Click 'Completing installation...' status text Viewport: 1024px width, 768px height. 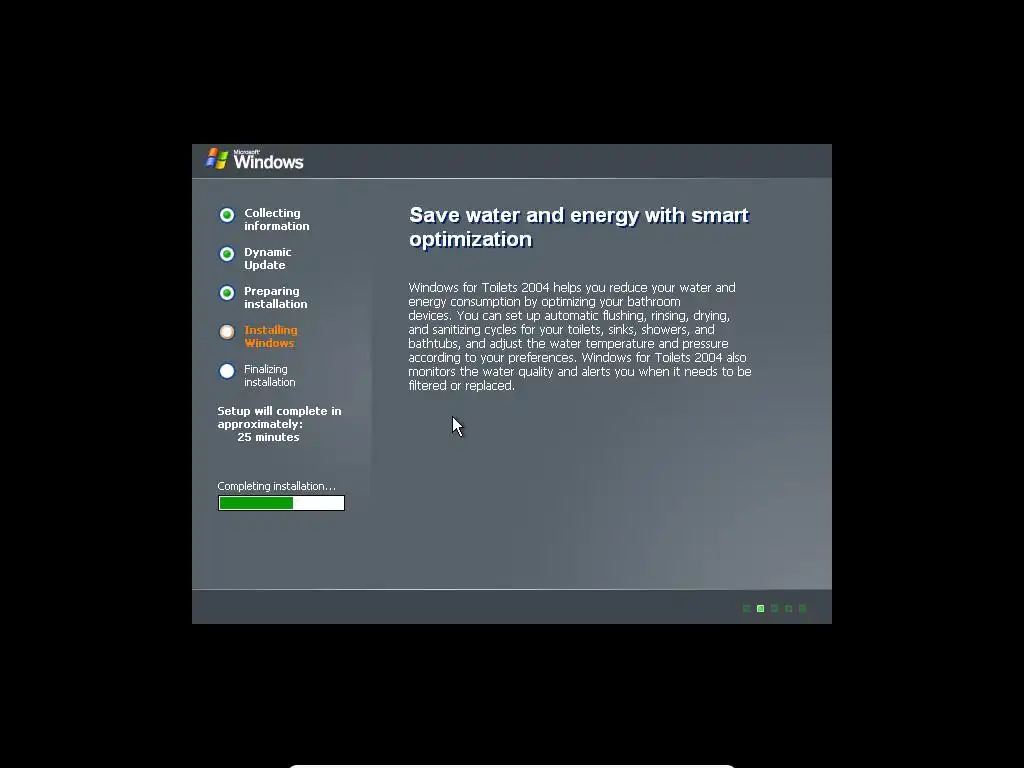pyautogui.click(x=276, y=486)
